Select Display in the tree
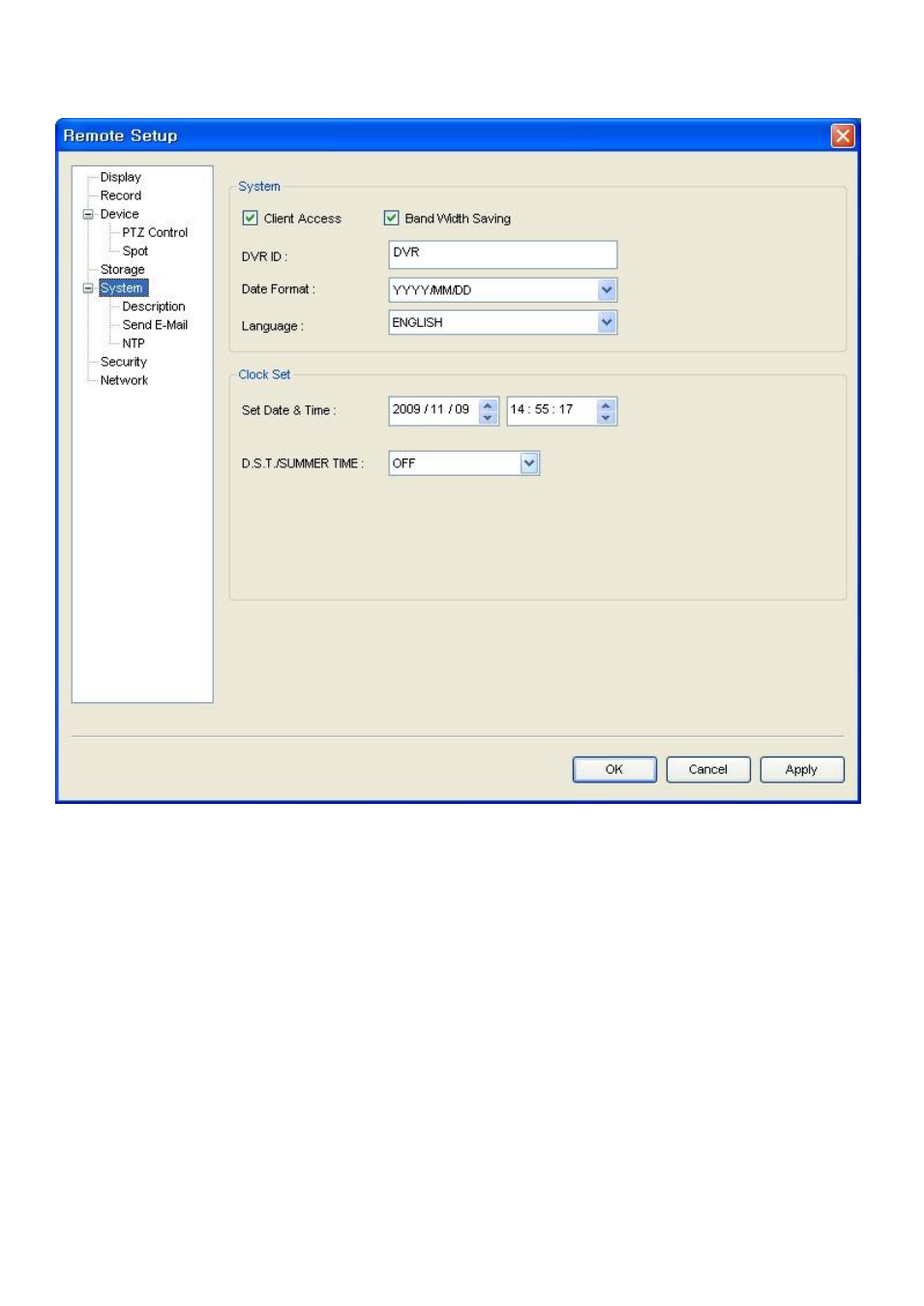Screen dimensions: 924x1306 click(x=121, y=177)
